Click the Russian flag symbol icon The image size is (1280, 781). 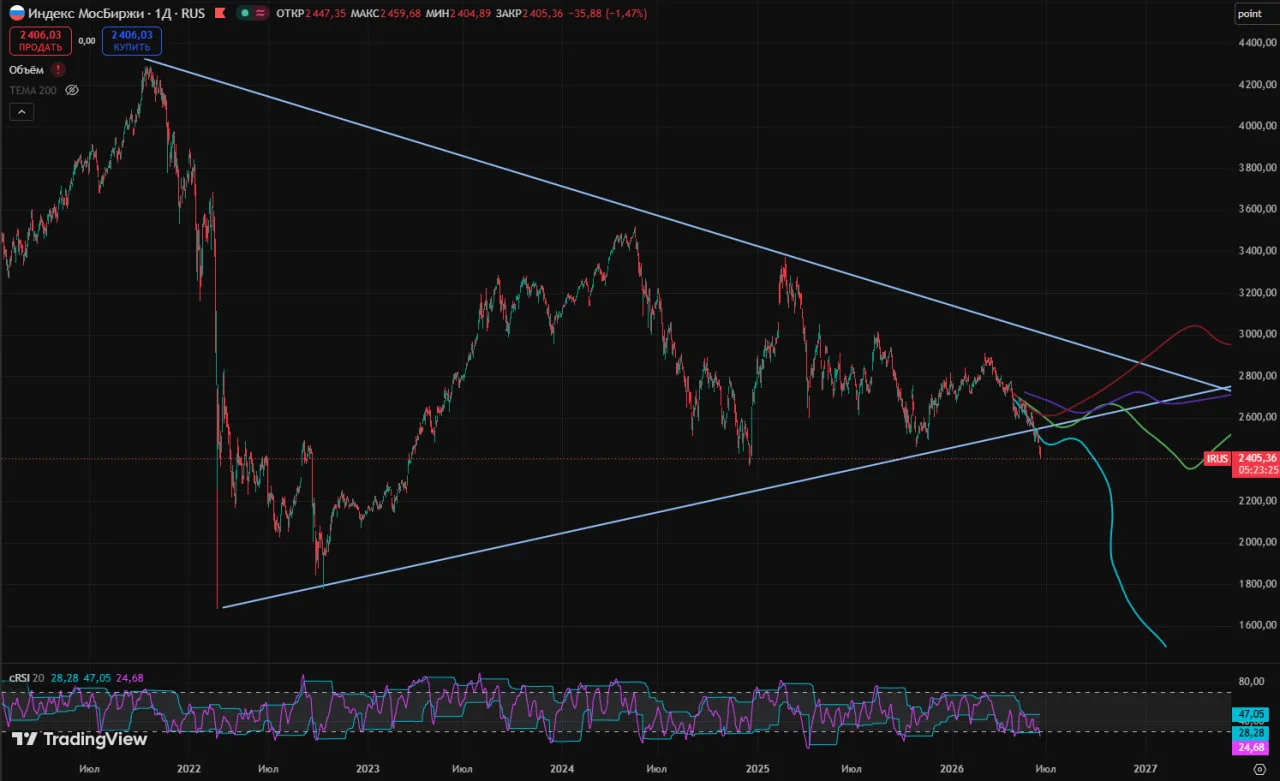click(x=17, y=13)
